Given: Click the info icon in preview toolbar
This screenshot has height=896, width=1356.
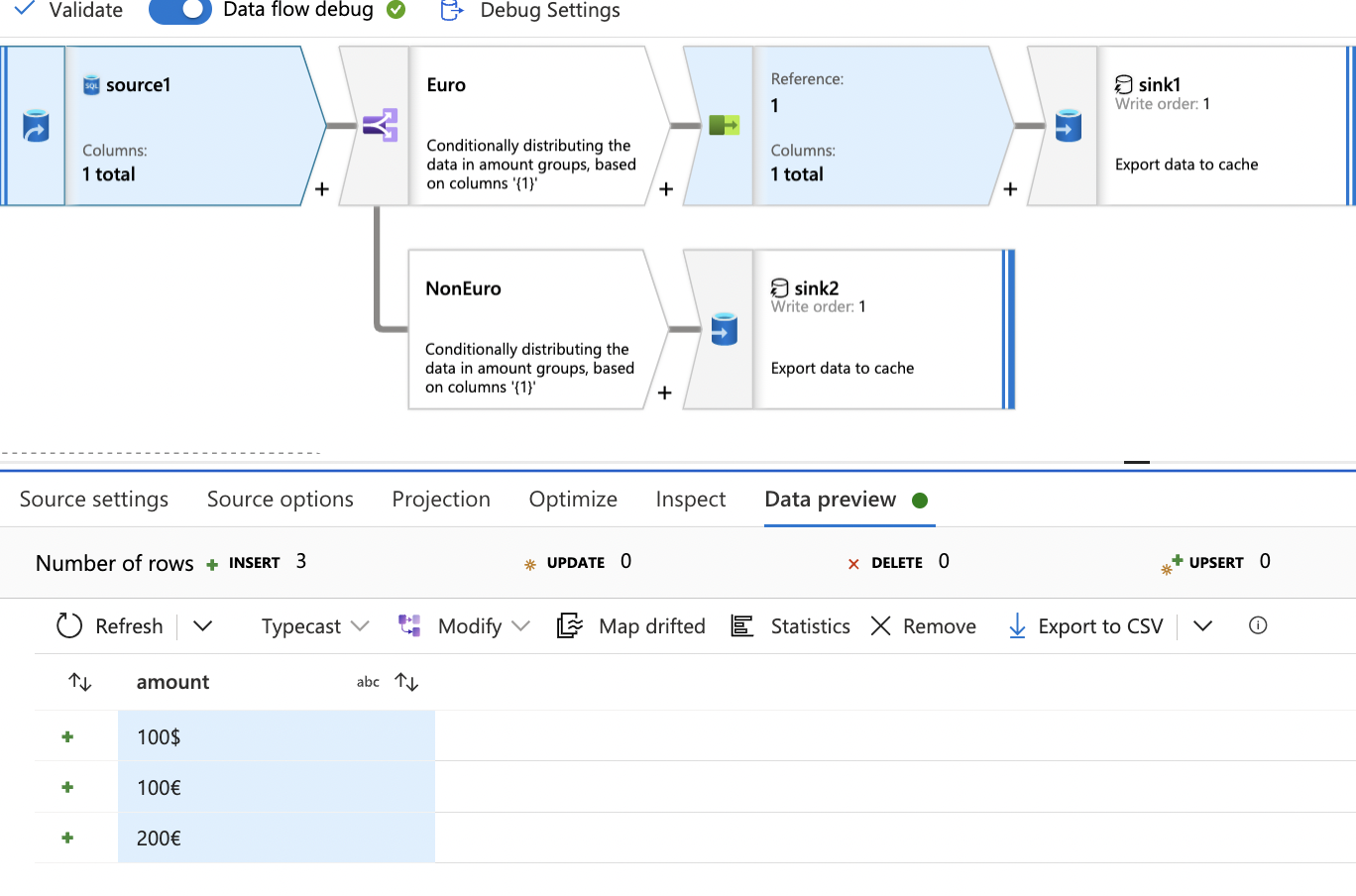Looking at the screenshot, I should (1258, 625).
